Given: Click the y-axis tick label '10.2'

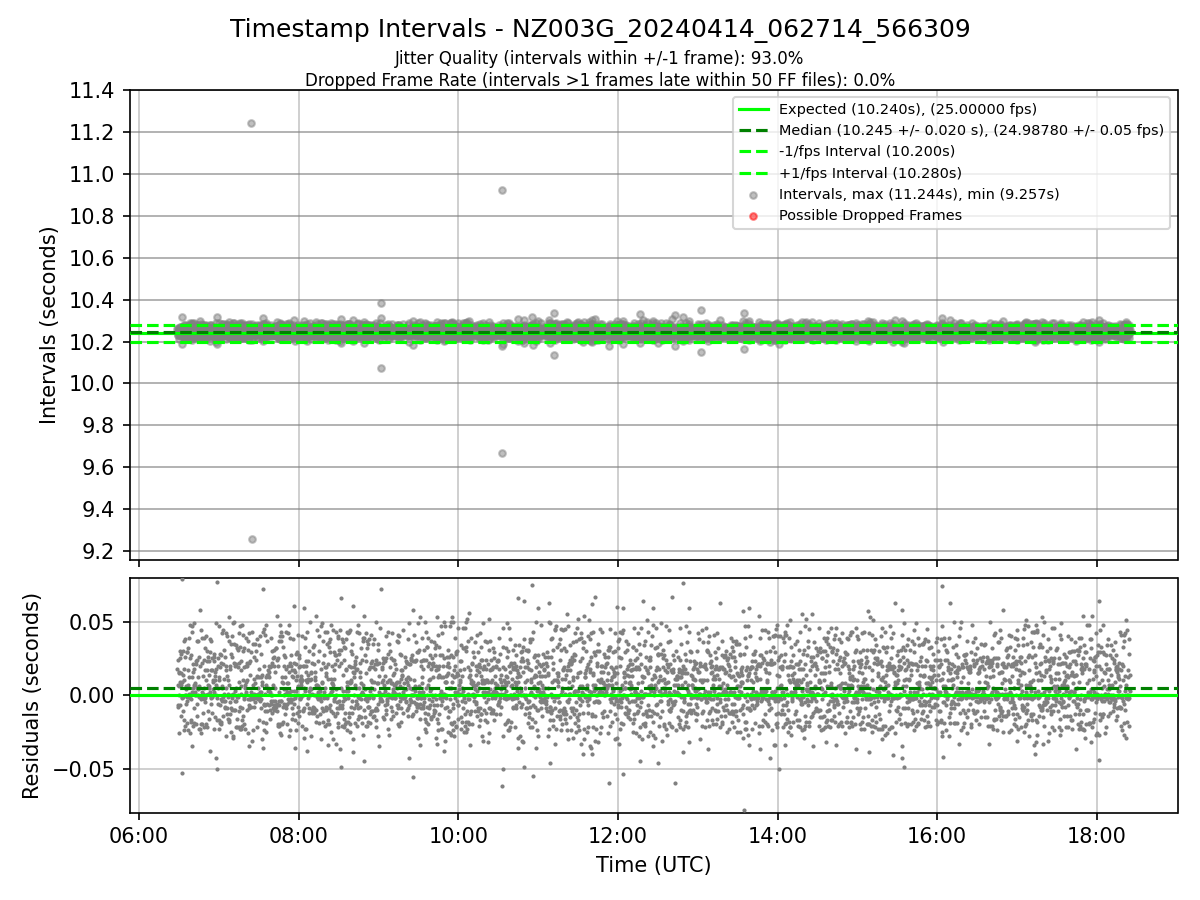Looking at the screenshot, I should click(94, 343).
